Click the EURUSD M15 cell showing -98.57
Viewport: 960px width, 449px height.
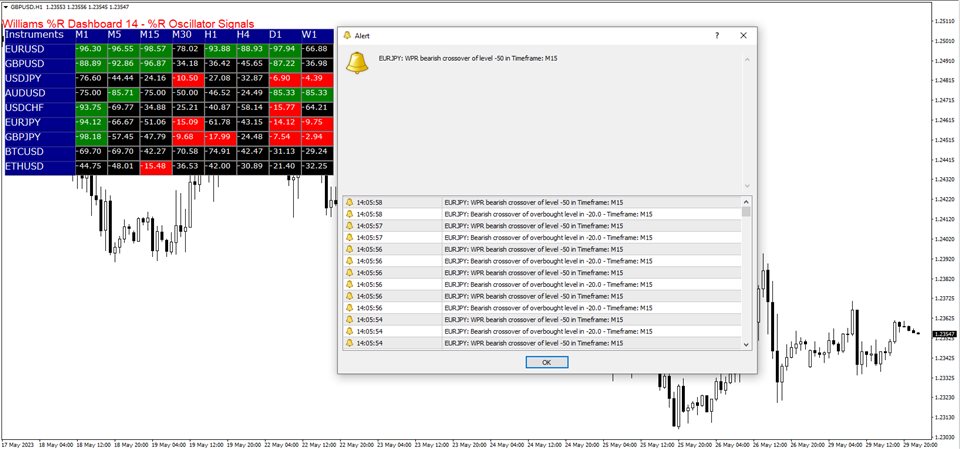[156, 49]
